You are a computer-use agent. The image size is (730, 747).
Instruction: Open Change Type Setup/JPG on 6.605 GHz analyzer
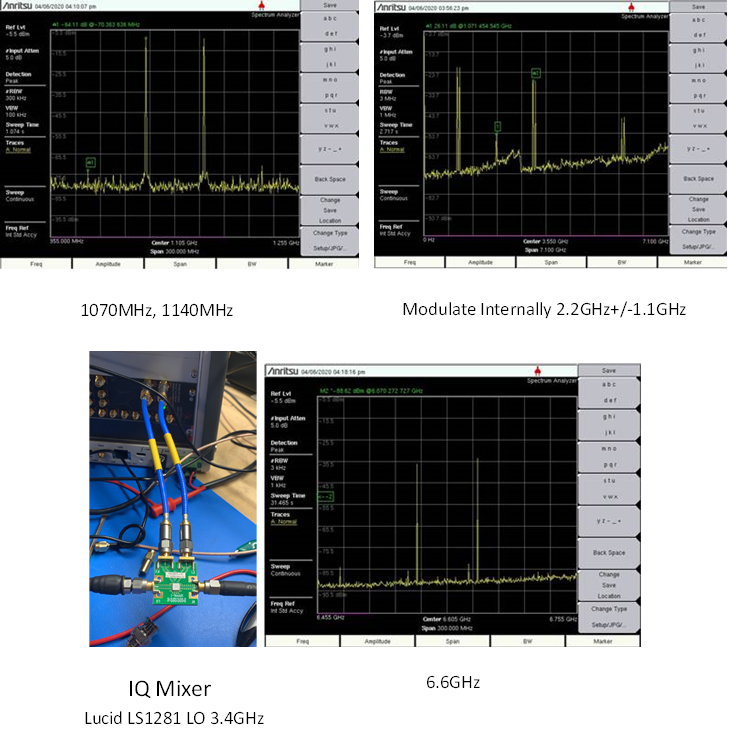(608, 614)
